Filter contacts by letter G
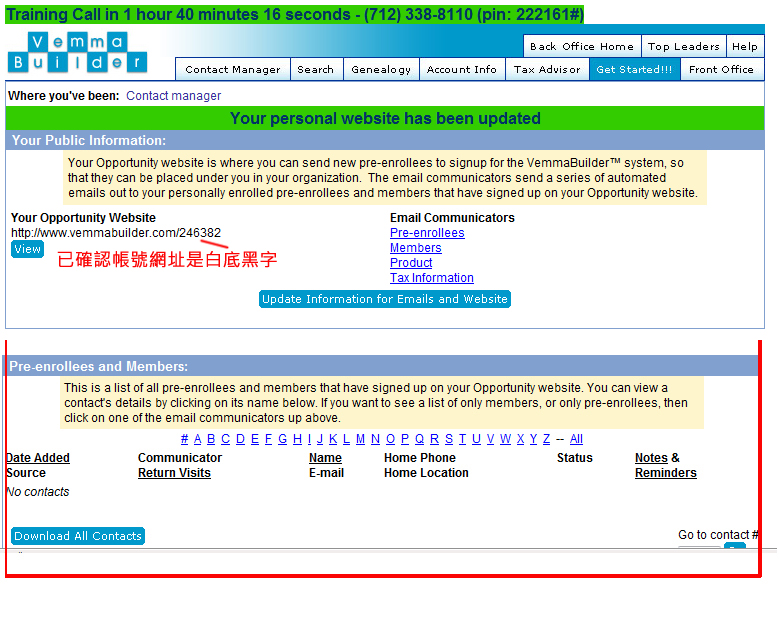Image resolution: width=780 pixels, height=620 pixels. (x=283, y=439)
